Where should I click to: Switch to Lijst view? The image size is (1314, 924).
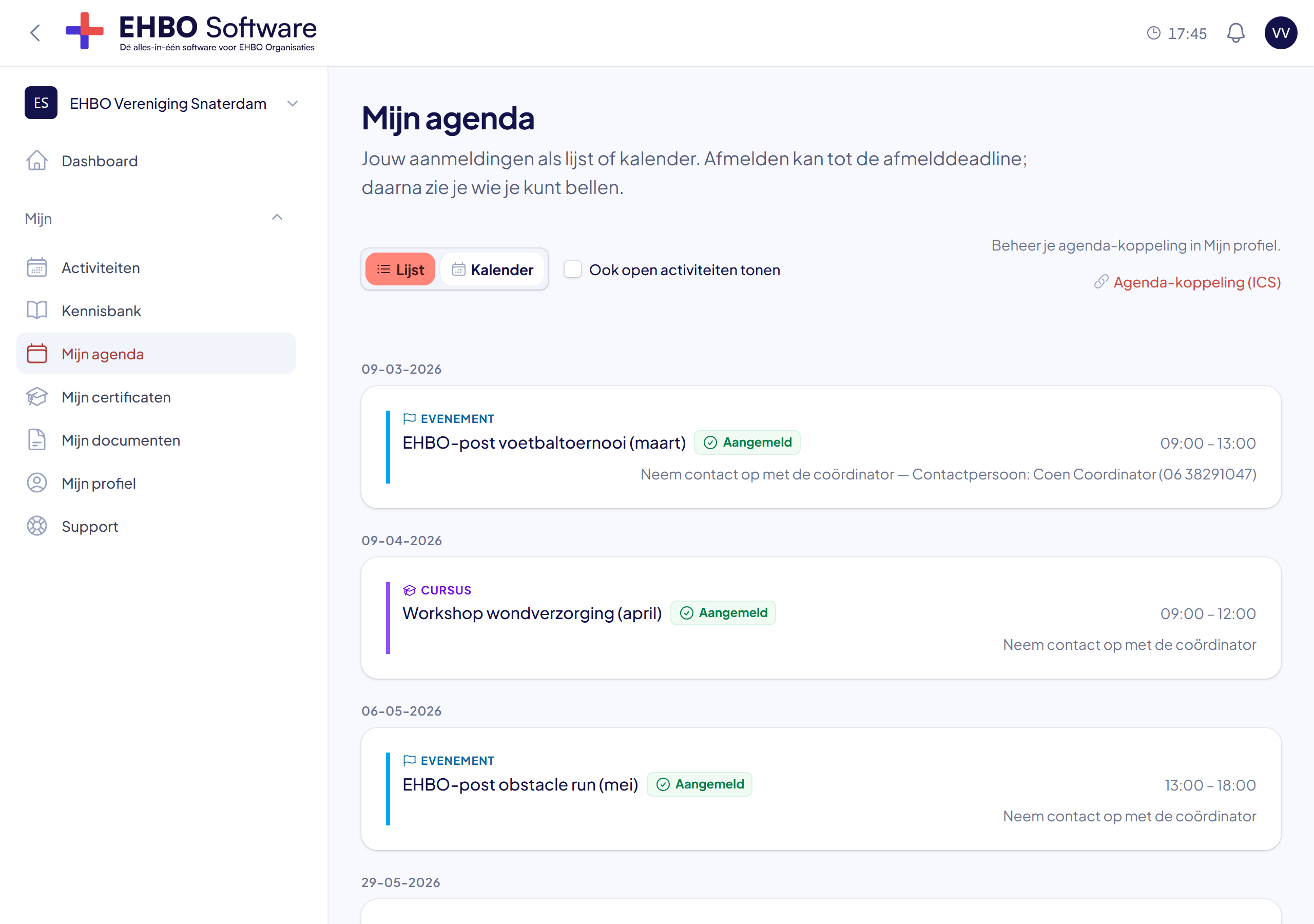tap(400, 269)
